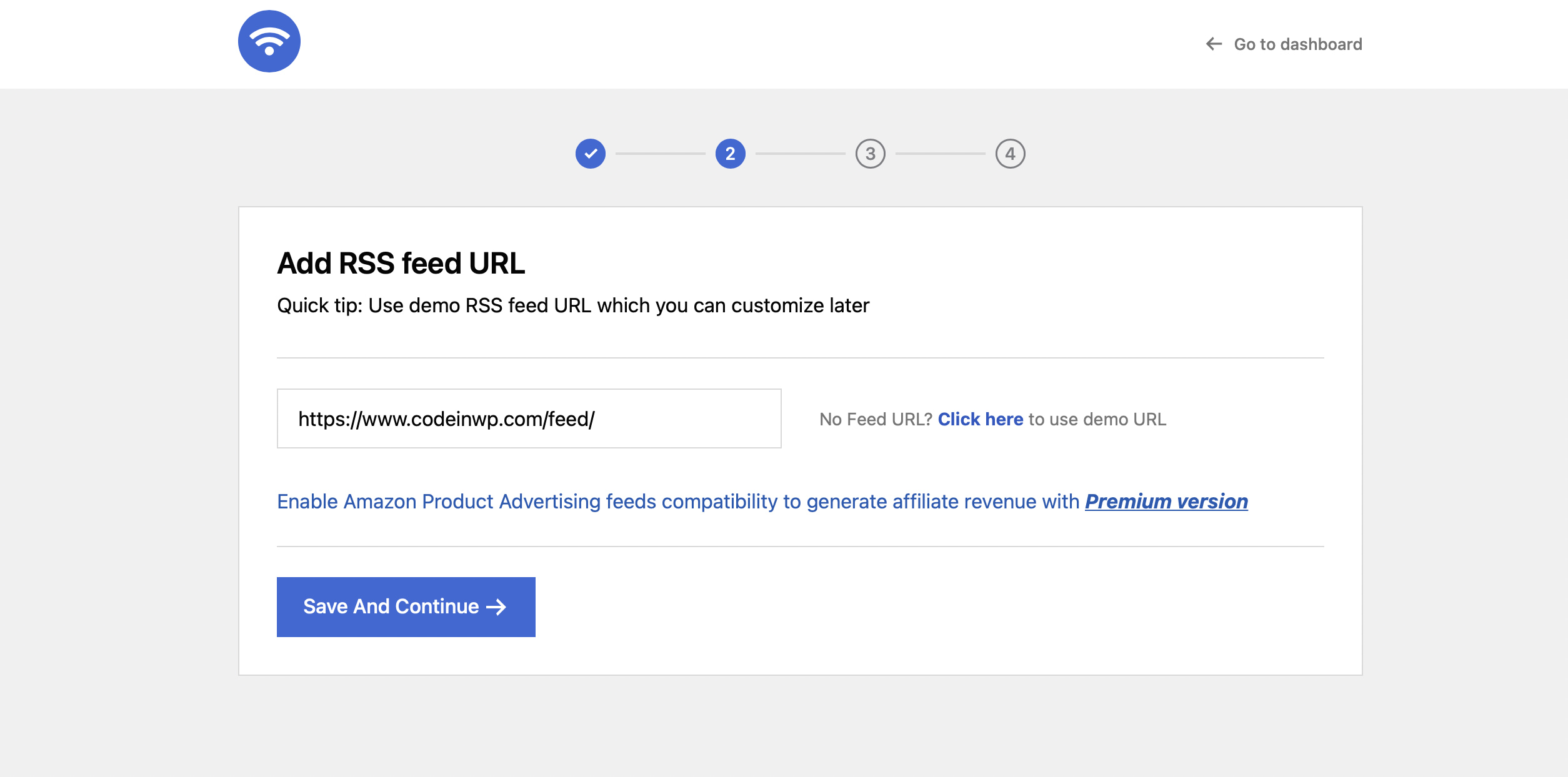Click the Enable Amazon Product Advertising feeds link
Viewport: 1568px width, 777px height.
[x=680, y=501]
